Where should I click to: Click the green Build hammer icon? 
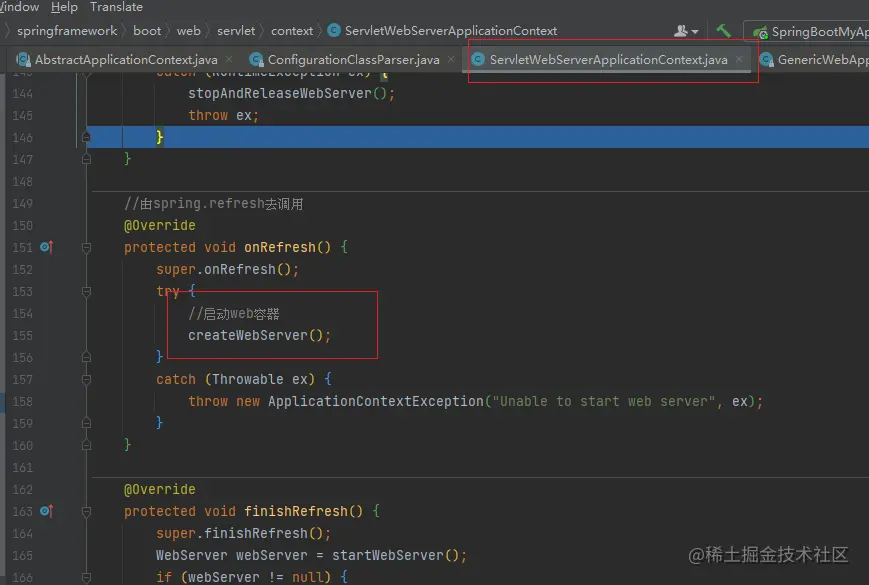(x=723, y=31)
